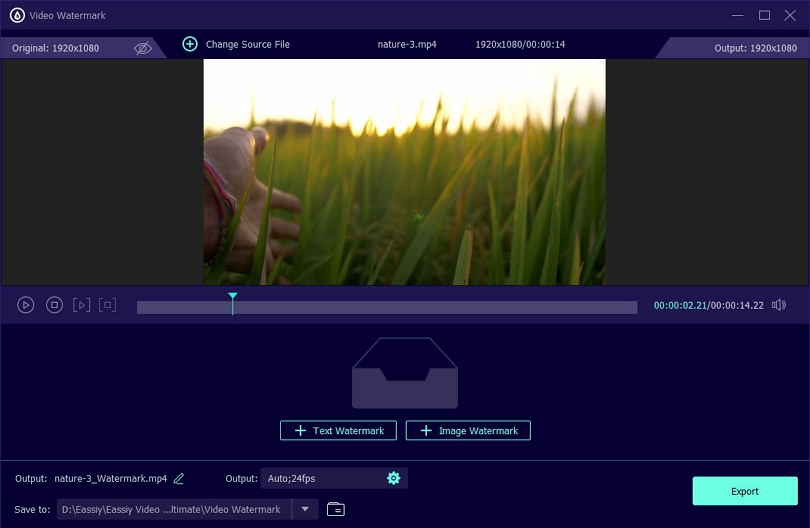Click the nature-3_Watermark.mp4 output name
Viewport: 810px width, 528px height.
click(x=111, y=478)
